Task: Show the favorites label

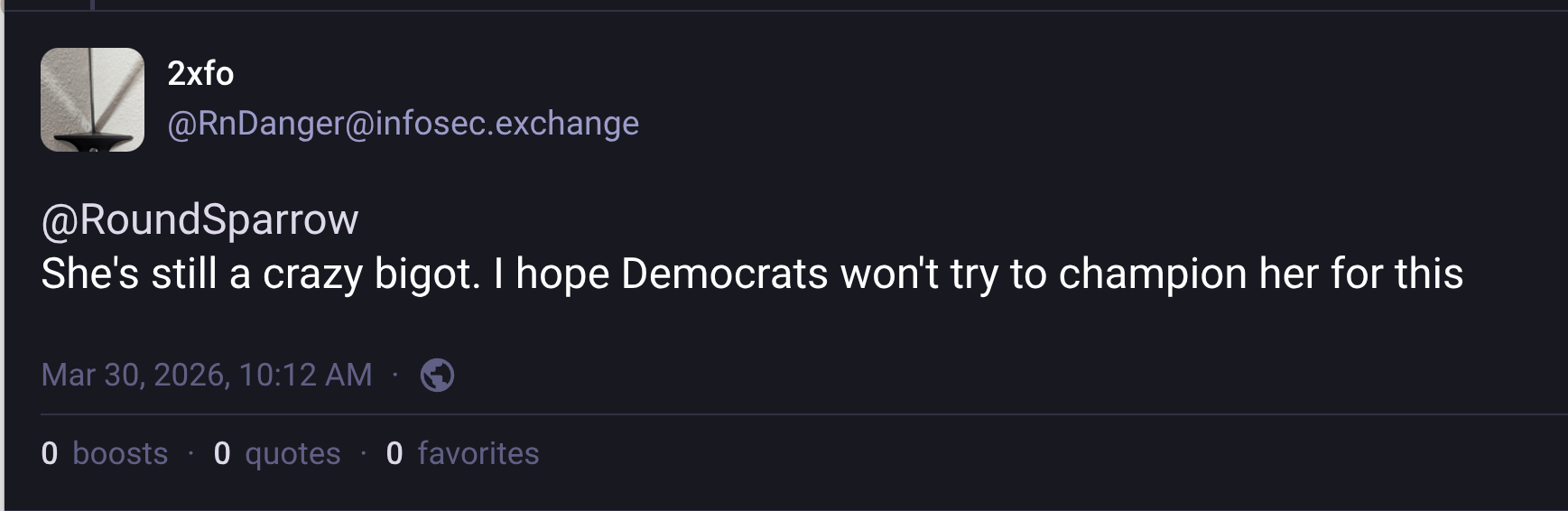Action: pos(478,453)
